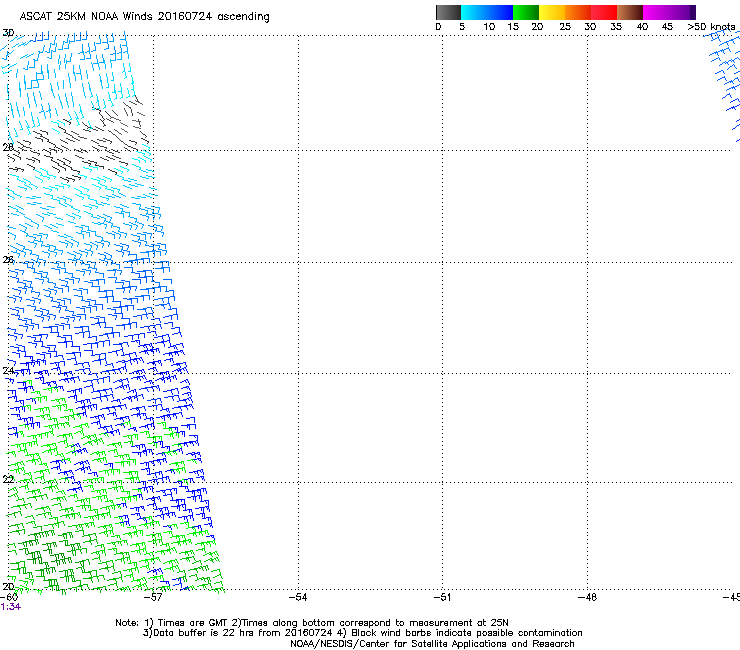Click the note 'Black wind barbs indicate possible contamination'
Screen dimensions: 740x650
466,633
